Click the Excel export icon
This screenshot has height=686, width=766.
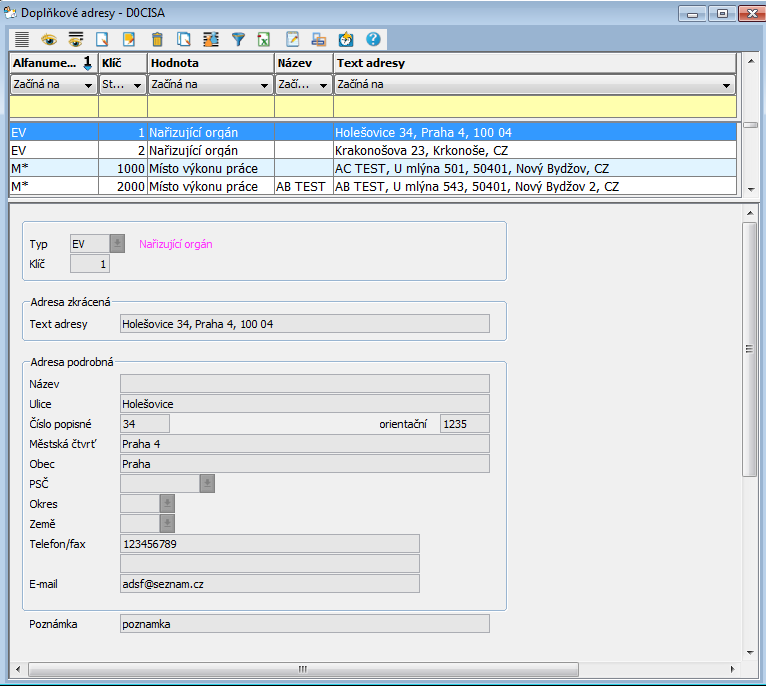(x=264, y=40)
